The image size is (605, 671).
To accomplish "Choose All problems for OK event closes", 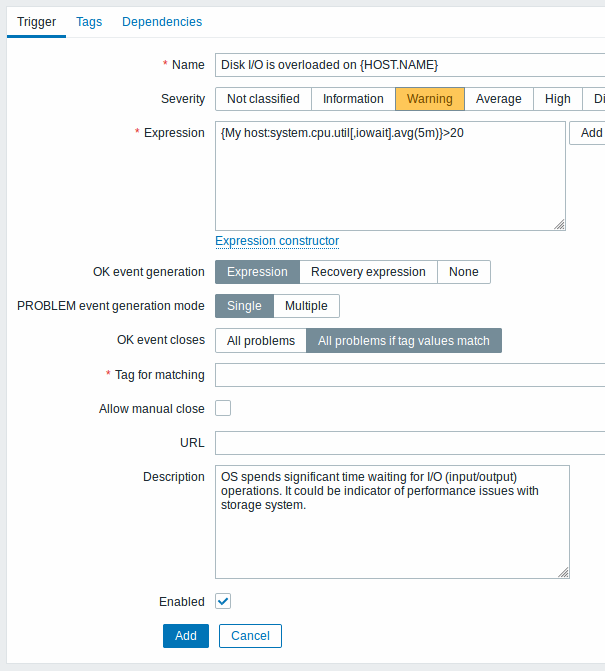I will click(261, 341).
